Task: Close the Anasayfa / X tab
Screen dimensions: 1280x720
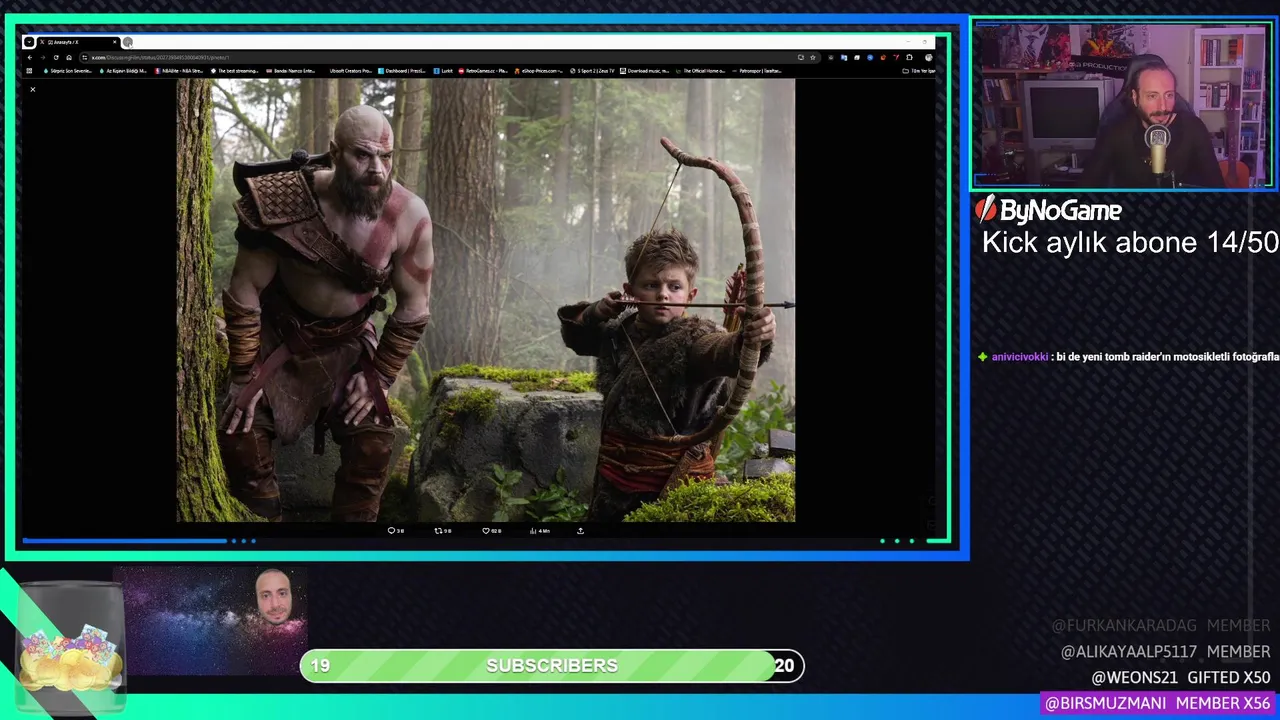Action: [x=115, y=42]
